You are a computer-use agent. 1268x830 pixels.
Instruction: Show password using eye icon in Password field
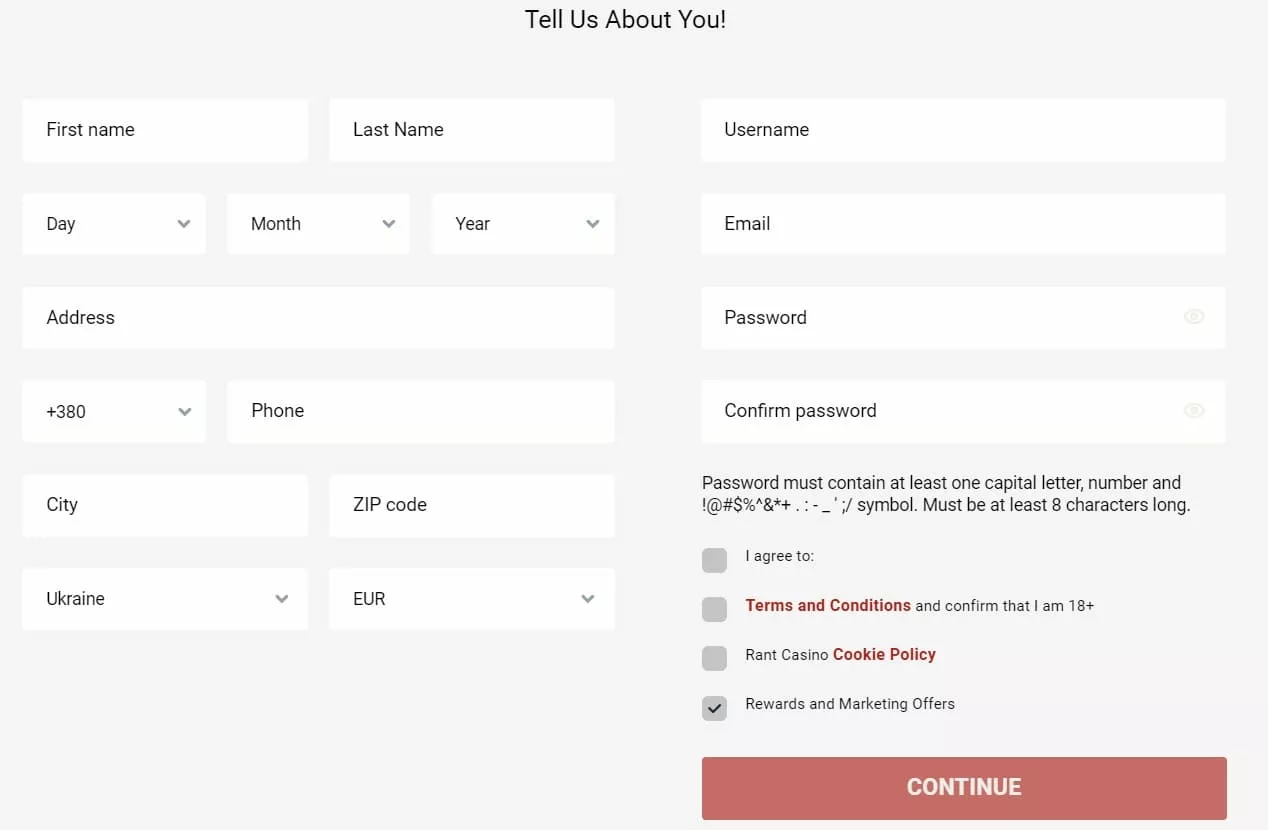pos(1194,317)
